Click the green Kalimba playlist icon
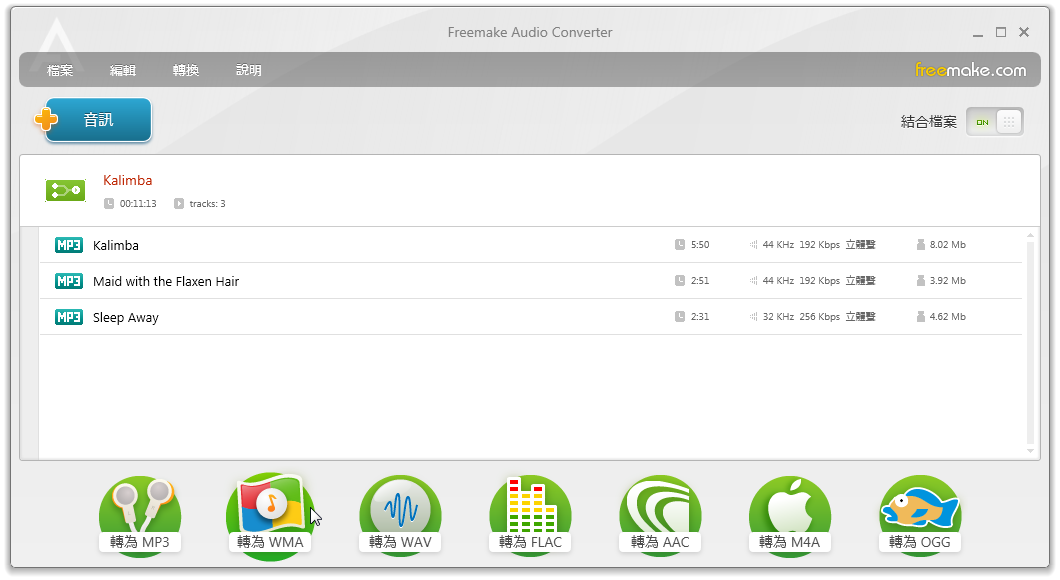This screenshot has height=580, width=1060. point(66,189)
